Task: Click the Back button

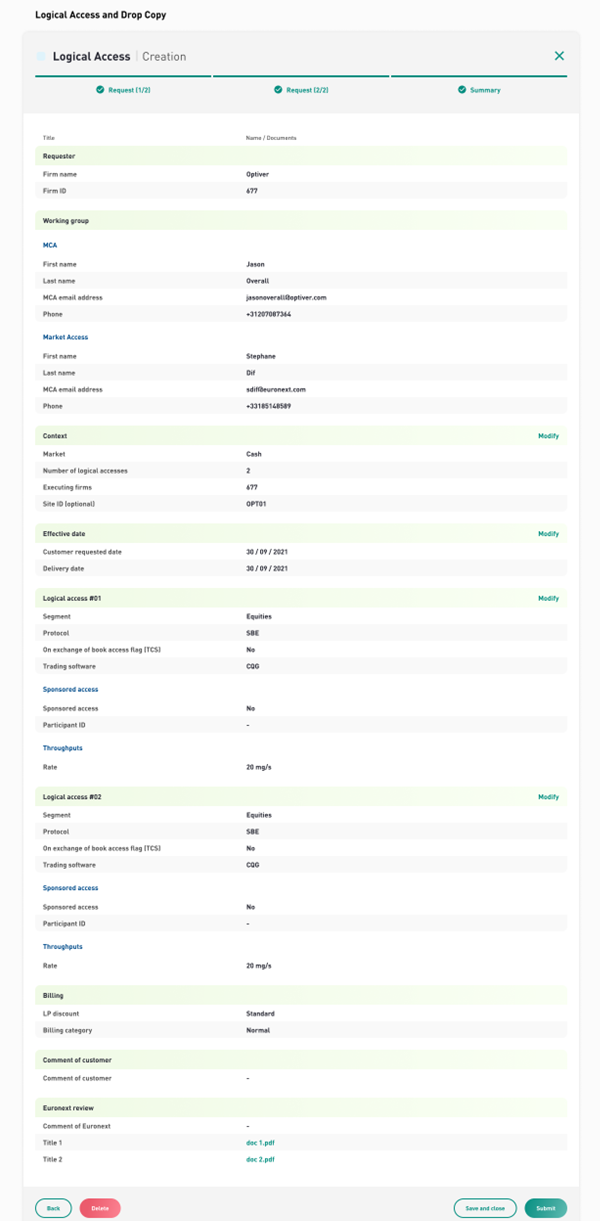Action: [x=53, y=1208]
